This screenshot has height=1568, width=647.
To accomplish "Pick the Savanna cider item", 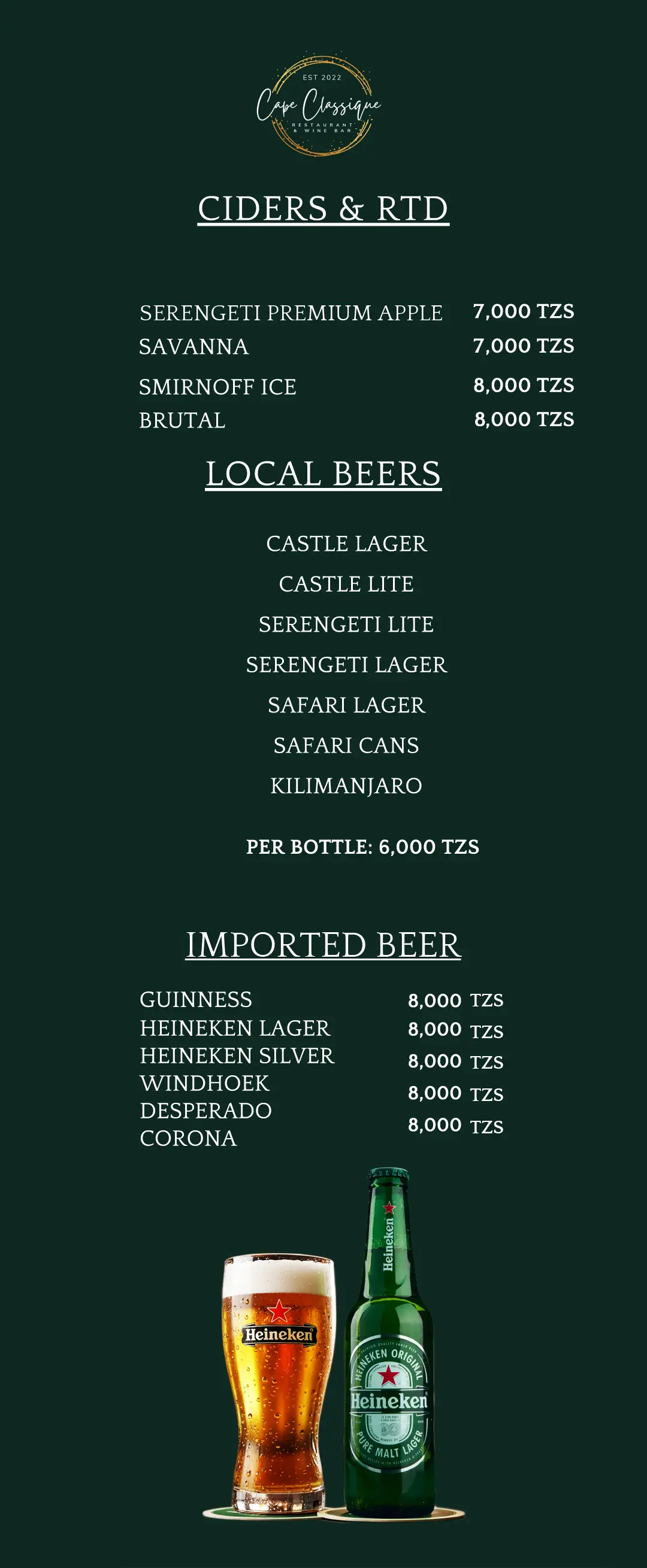I will tap(194, 347).
